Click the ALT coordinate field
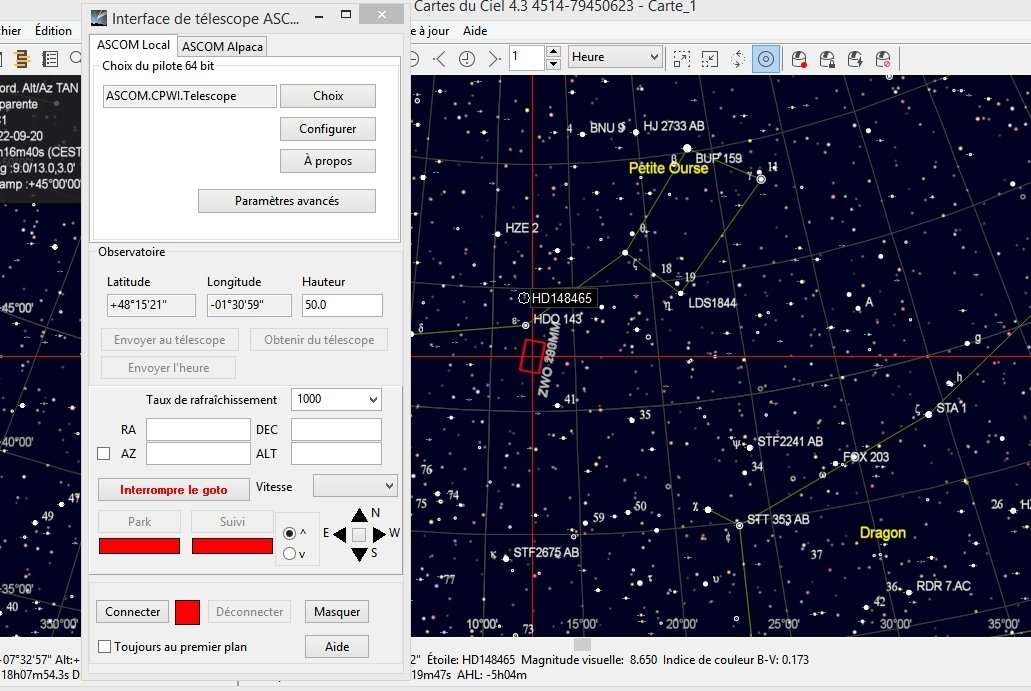This screenshot has width=1031, height=691. click(336, 454)
